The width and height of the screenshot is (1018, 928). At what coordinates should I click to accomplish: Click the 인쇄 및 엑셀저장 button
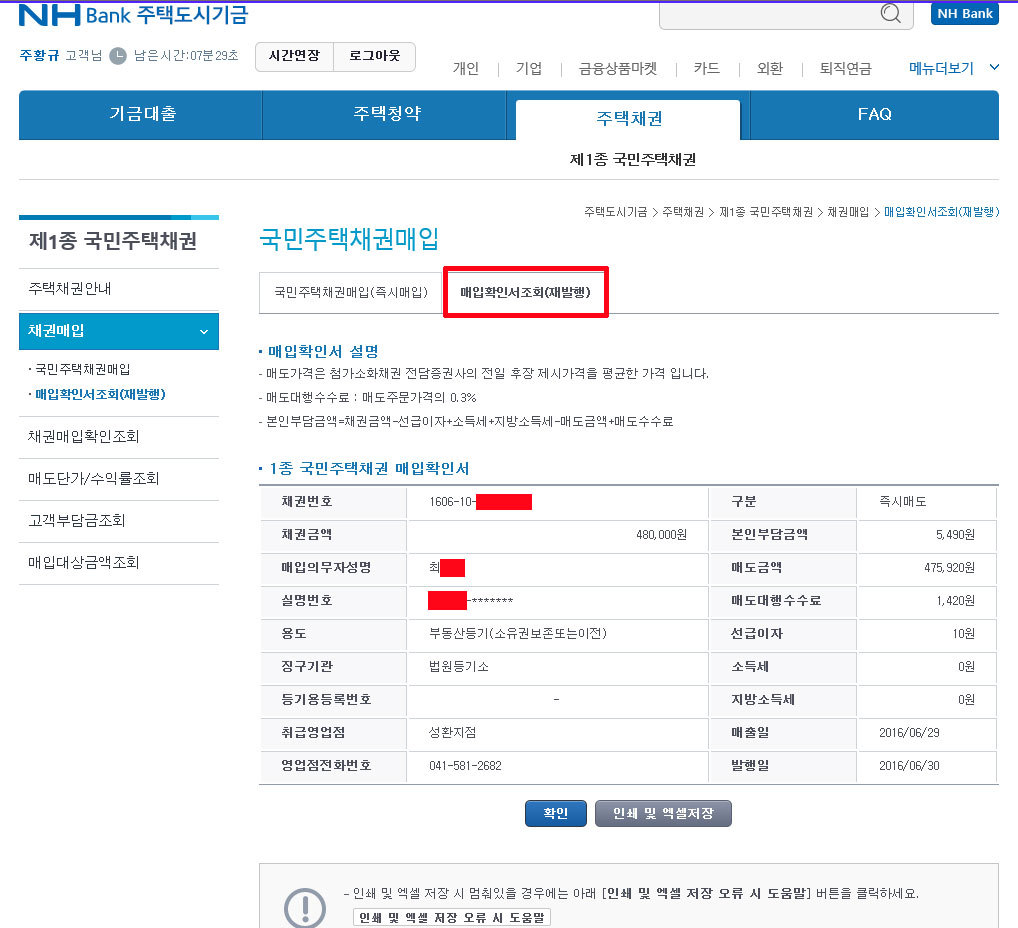point(663,814)
